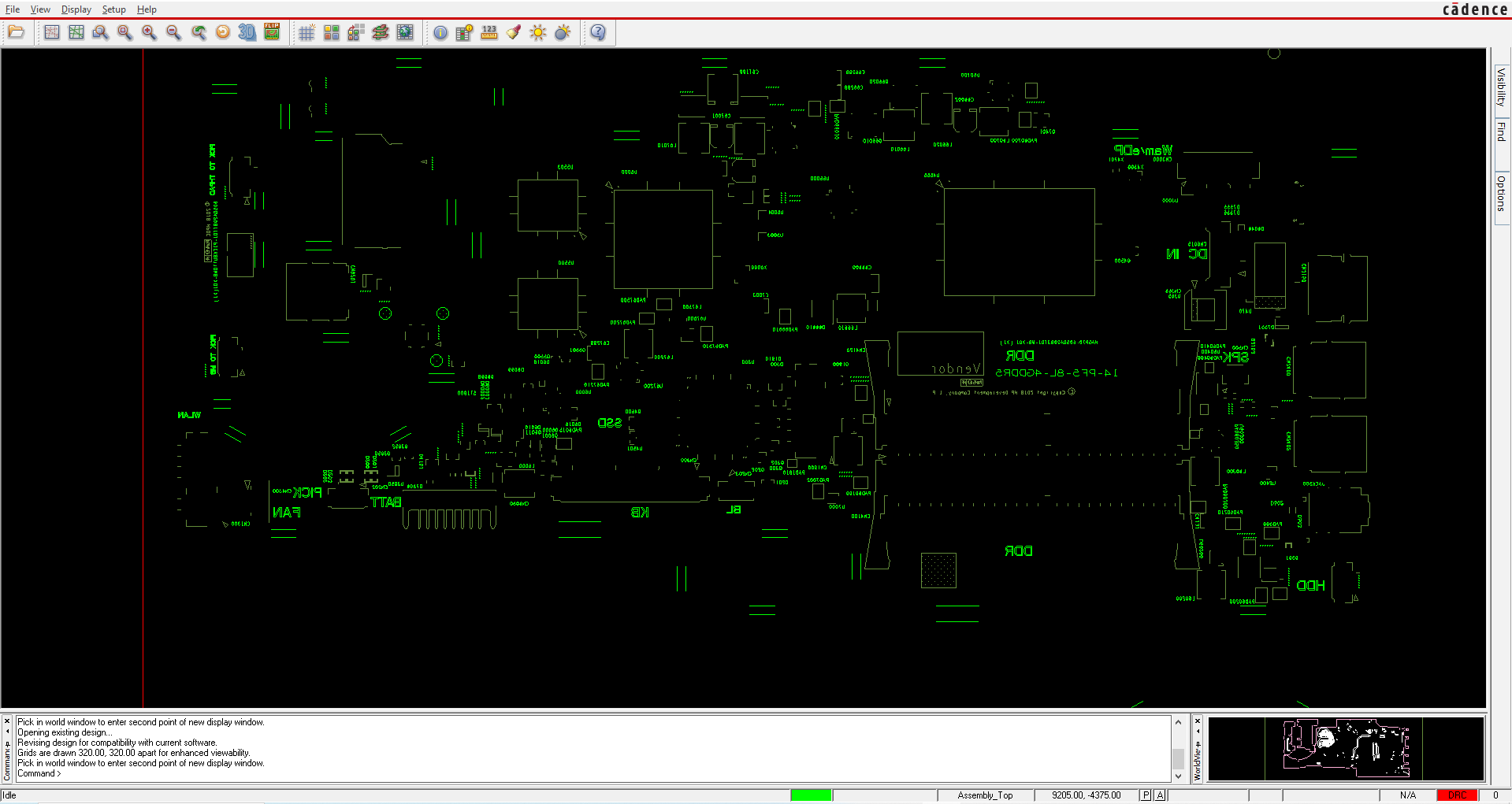Return to the previous zoom view

(x=199, y=32)
